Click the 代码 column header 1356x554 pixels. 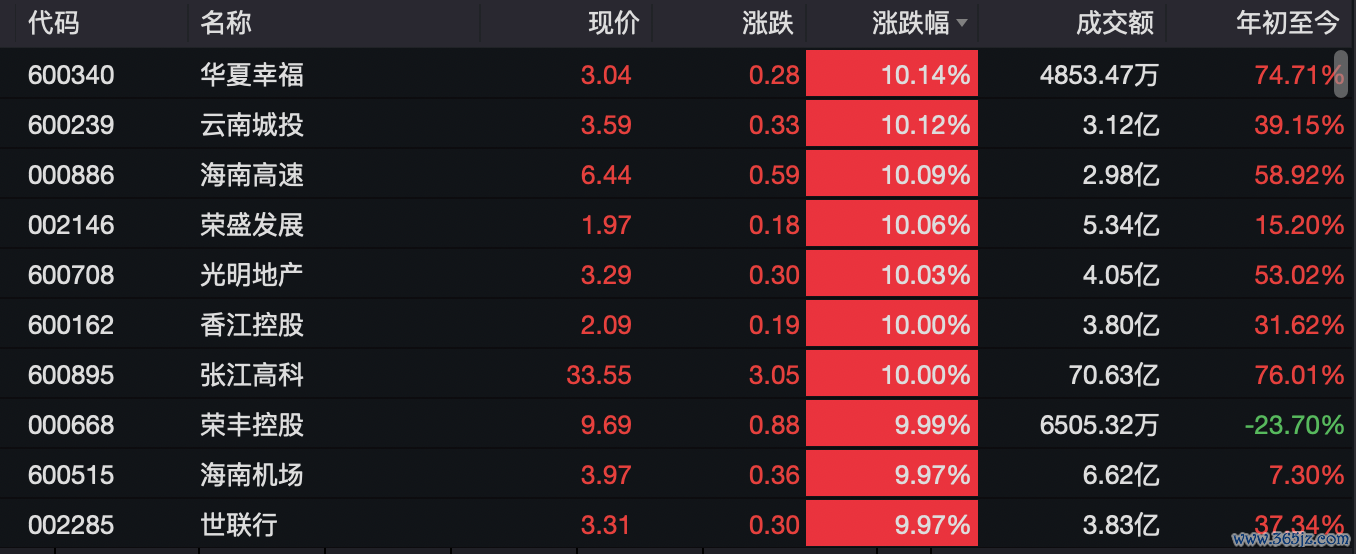click(54, 23)
